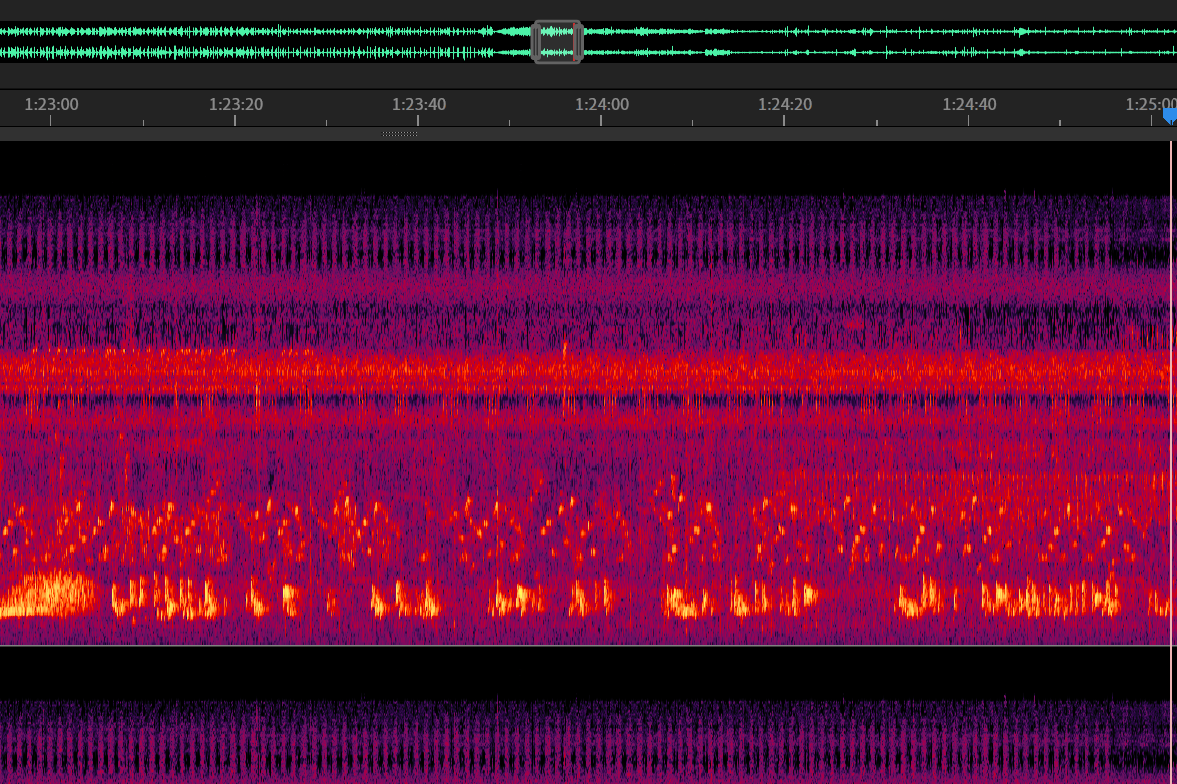Click the 1:23:40 timeline label
The height and width of the screenshot is (784, 1177).
(419, 104)
